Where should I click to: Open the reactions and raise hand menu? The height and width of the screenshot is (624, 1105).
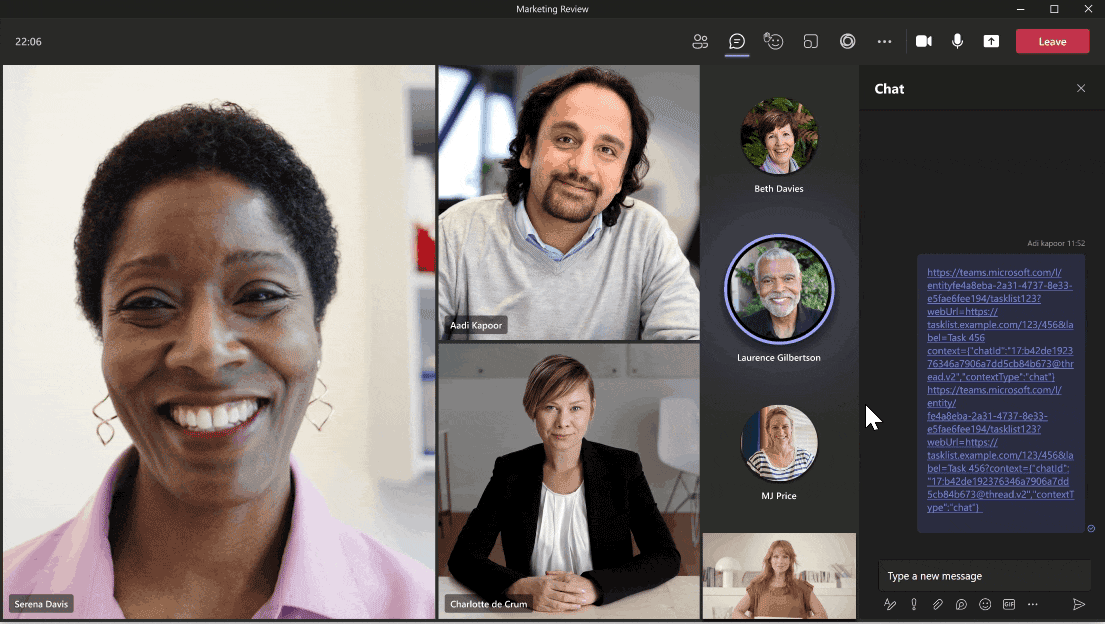[773, 42]
